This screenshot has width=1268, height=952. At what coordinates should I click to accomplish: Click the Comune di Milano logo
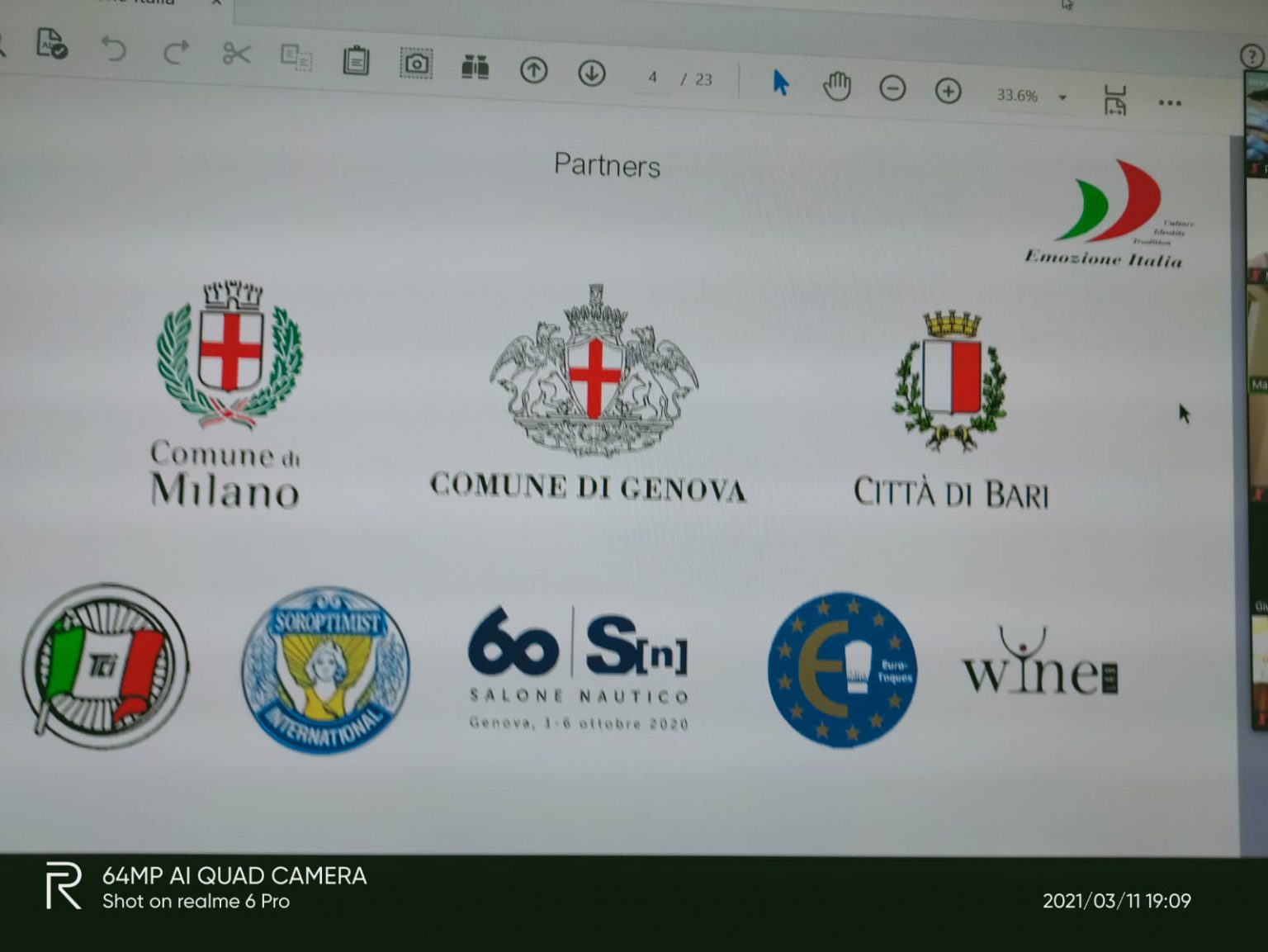coord(227,394)
